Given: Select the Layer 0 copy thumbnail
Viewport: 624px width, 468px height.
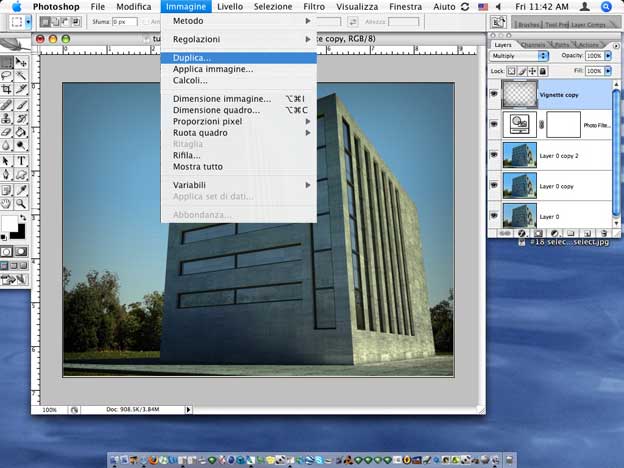Looking at the screenshot, I should (x=519, y=185).
